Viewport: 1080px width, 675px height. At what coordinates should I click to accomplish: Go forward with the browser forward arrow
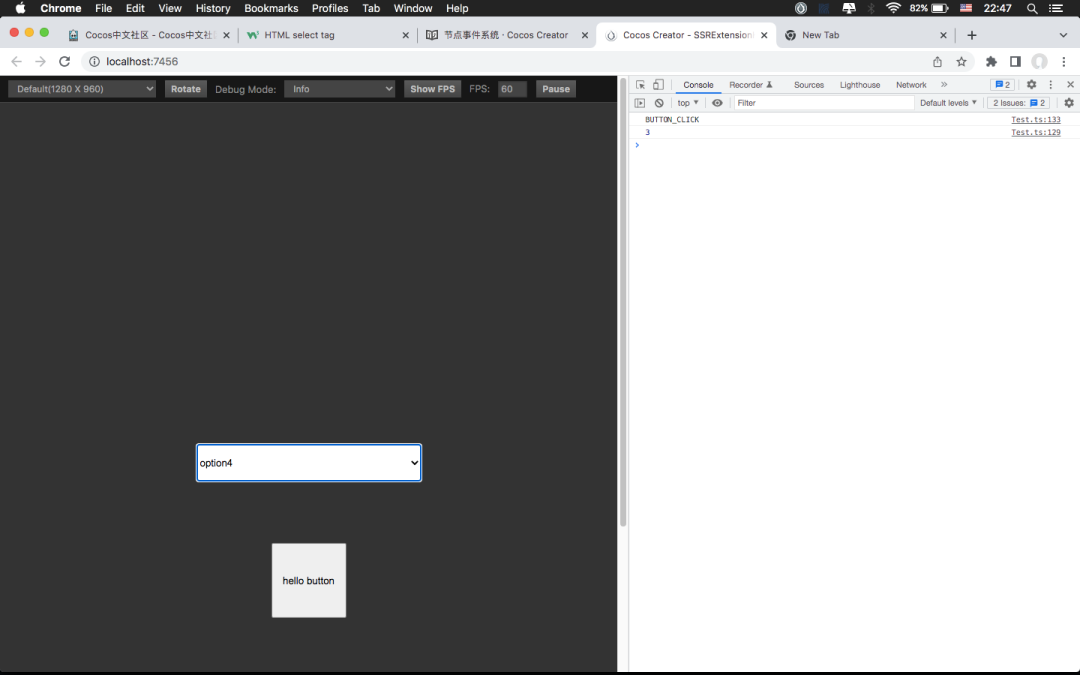pyautogui.click(x=41, y=61)
